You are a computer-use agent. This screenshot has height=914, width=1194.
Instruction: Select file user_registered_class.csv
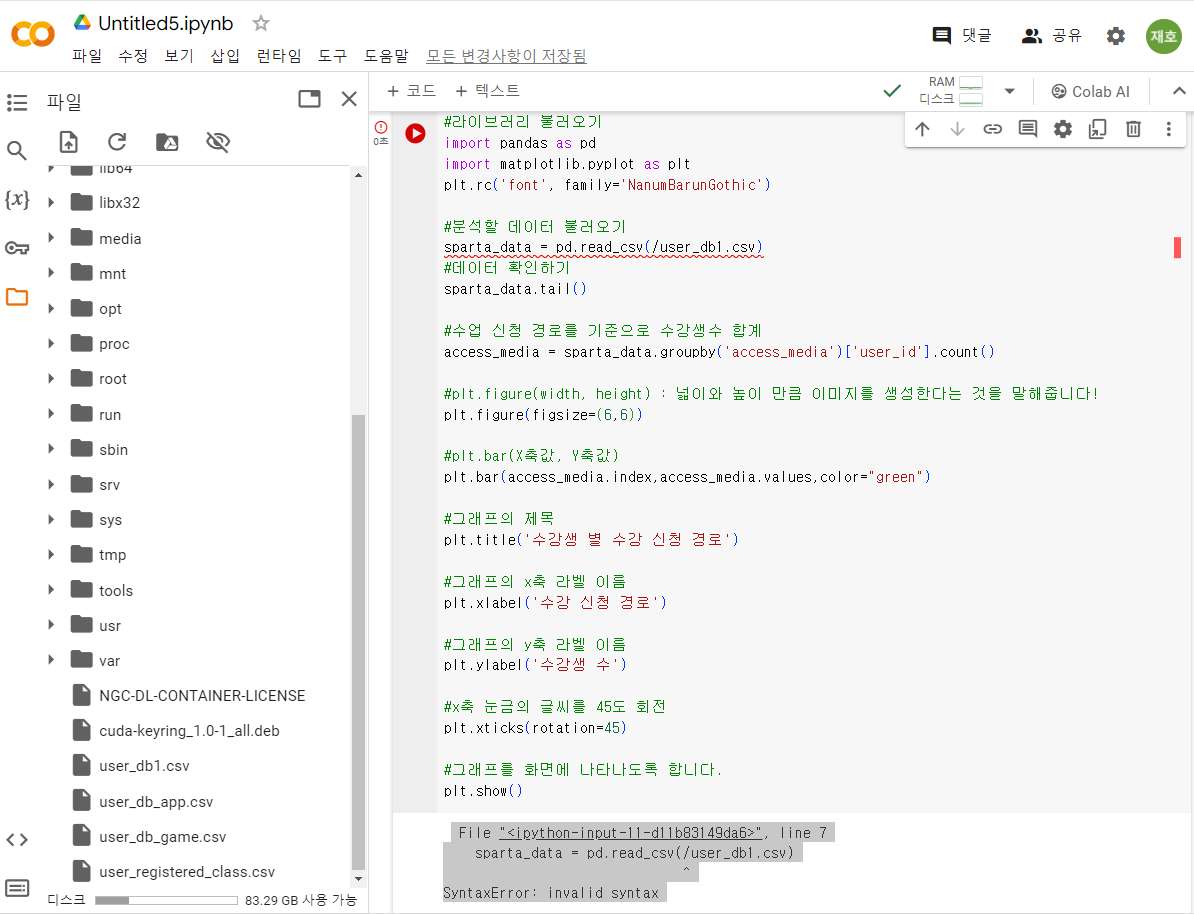tap(187, 871)
